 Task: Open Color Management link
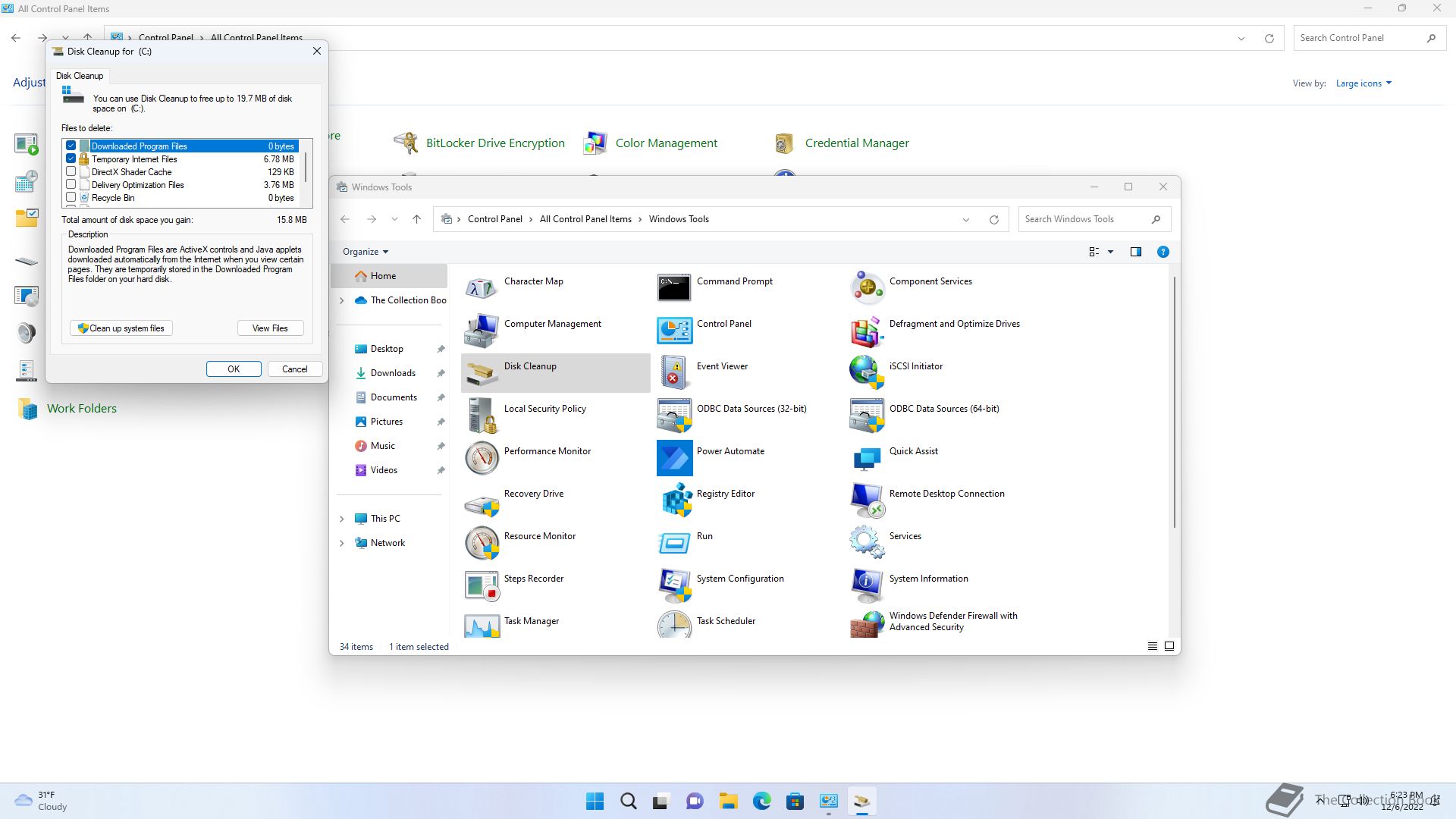click(666, 143)
